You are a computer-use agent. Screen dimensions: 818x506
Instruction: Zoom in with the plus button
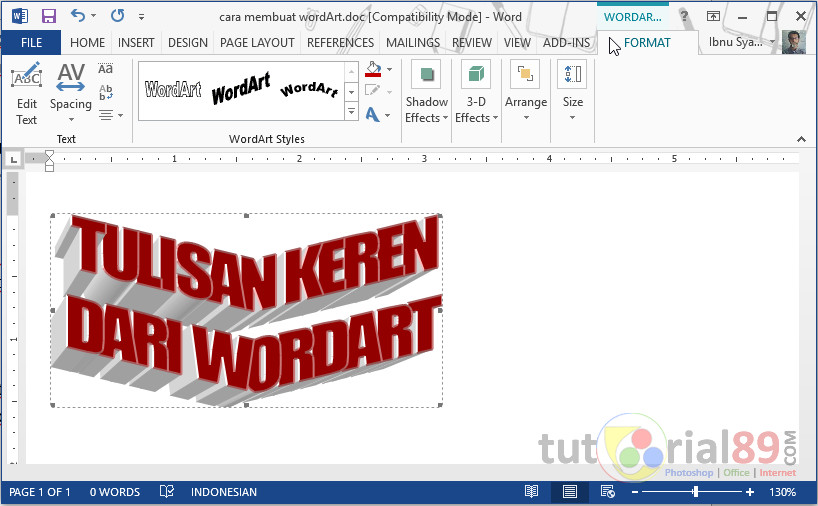[750, 492]
